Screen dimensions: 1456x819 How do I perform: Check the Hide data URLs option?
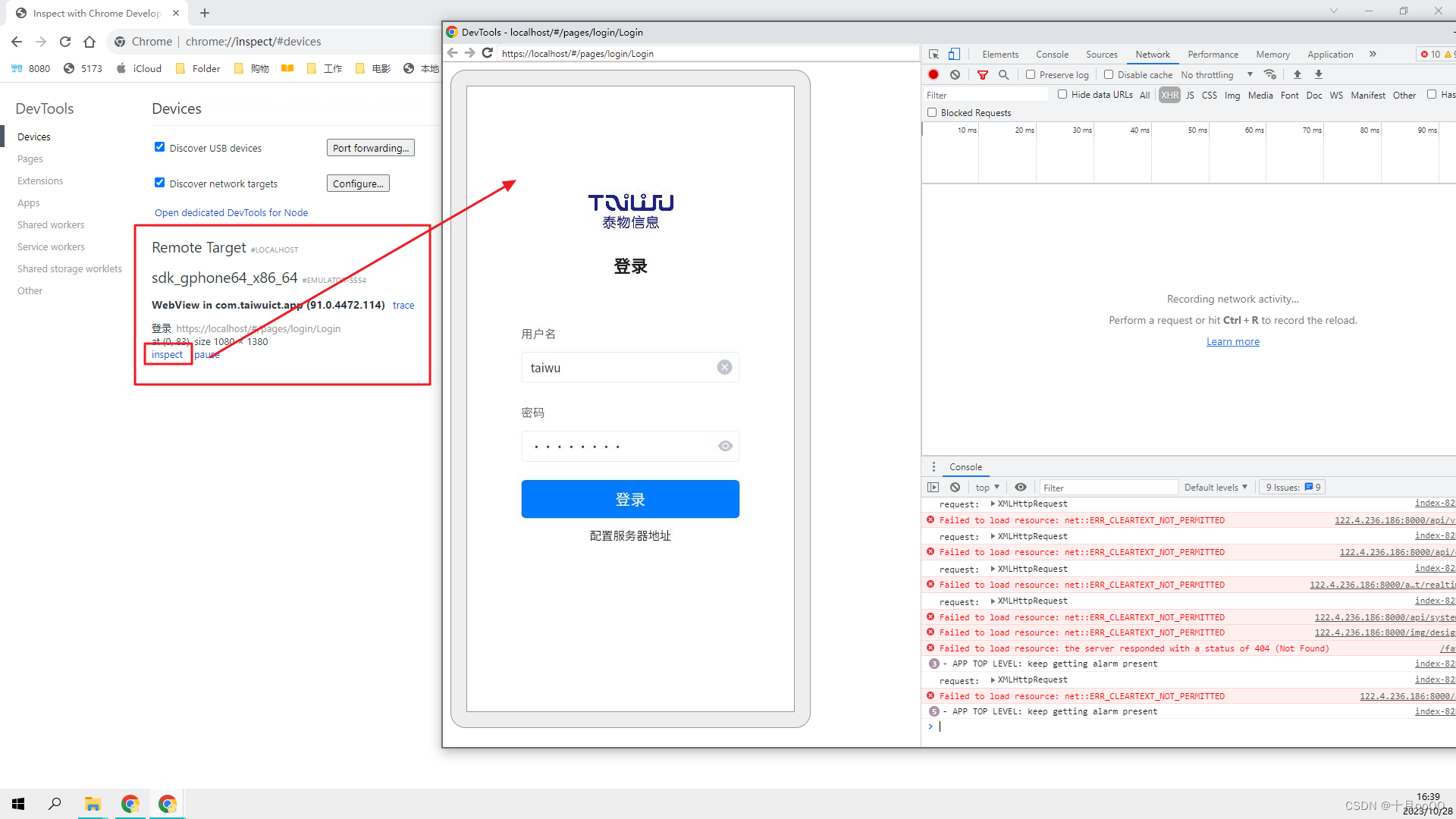click(1063, 94)
